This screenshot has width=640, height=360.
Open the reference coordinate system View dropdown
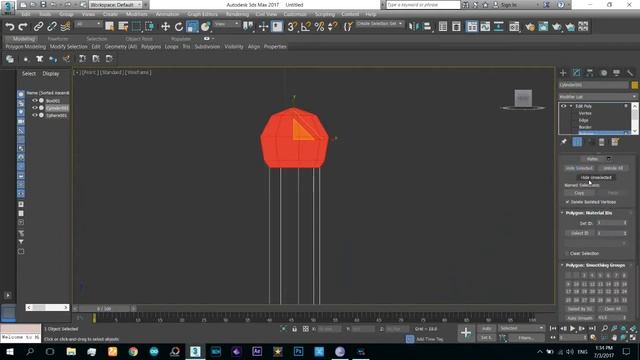[226, 24]
